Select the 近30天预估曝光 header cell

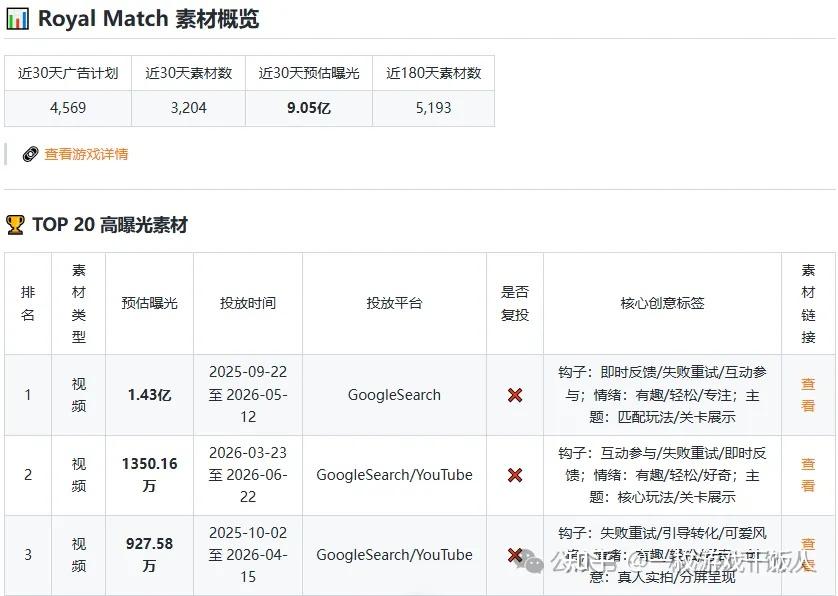(x=309, y=73)
